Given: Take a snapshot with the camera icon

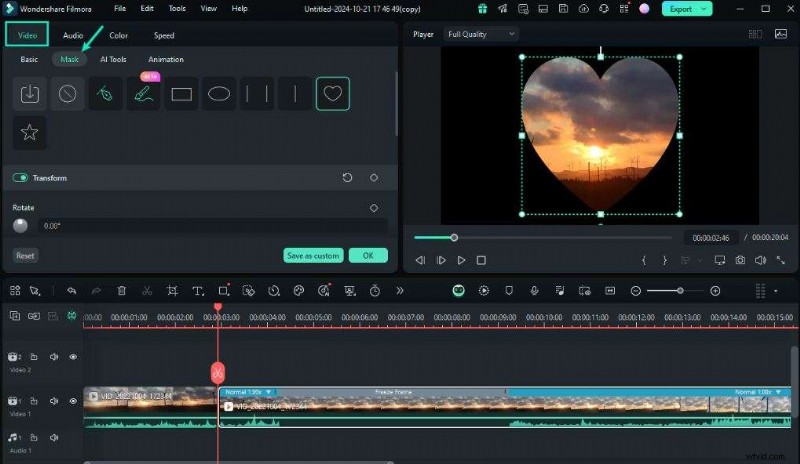Looking at the screenshot, I should (740, 260).
